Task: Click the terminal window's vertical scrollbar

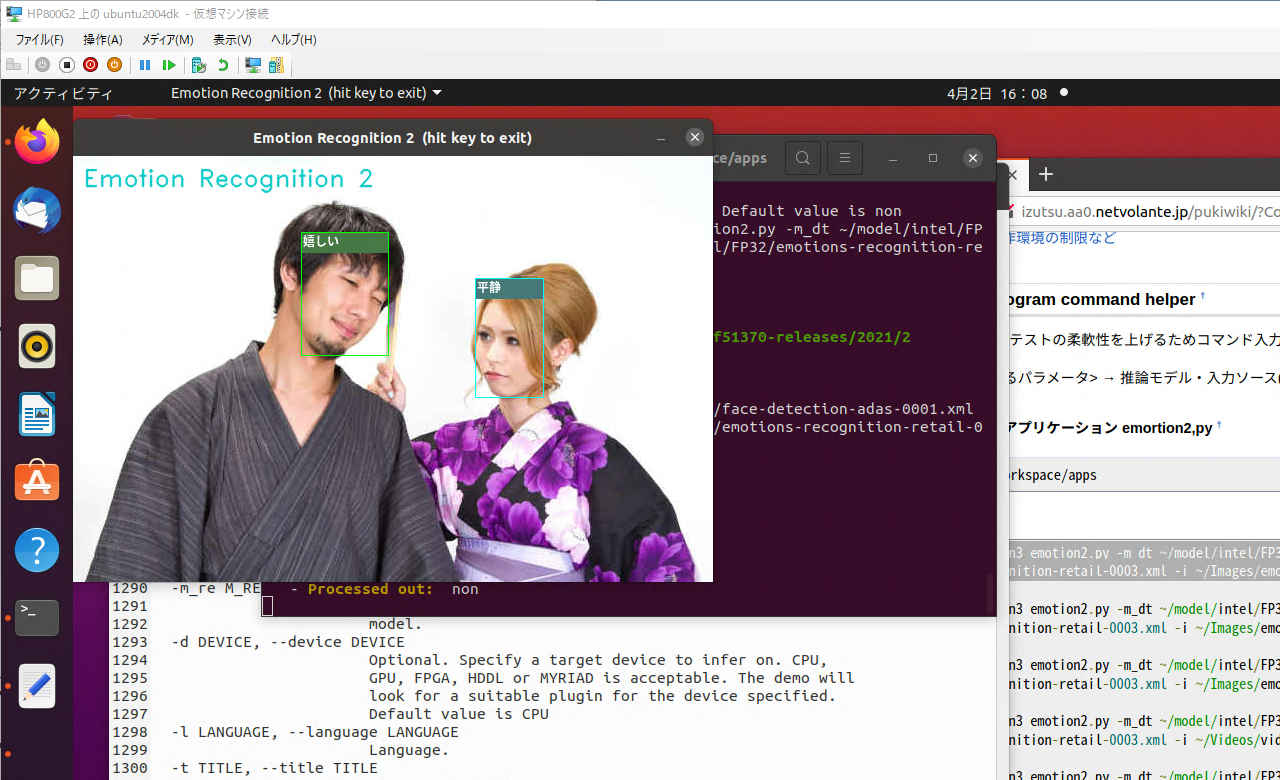Action: tap(991, 593)
